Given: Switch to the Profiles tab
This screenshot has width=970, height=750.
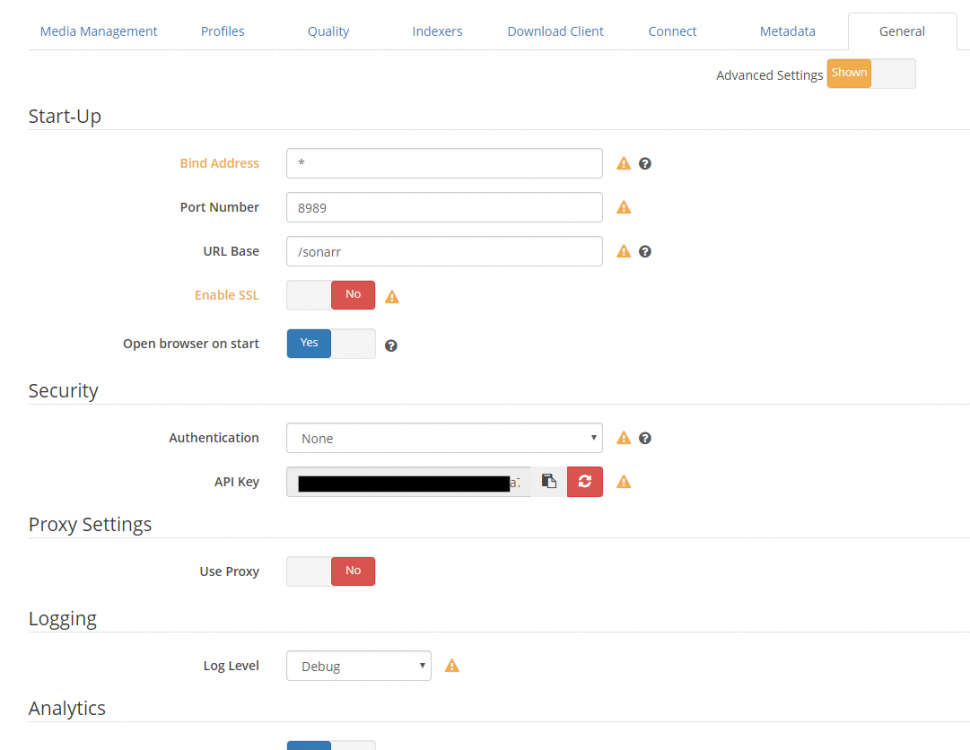Looking at the screenshot, I should tap(223, 32).
